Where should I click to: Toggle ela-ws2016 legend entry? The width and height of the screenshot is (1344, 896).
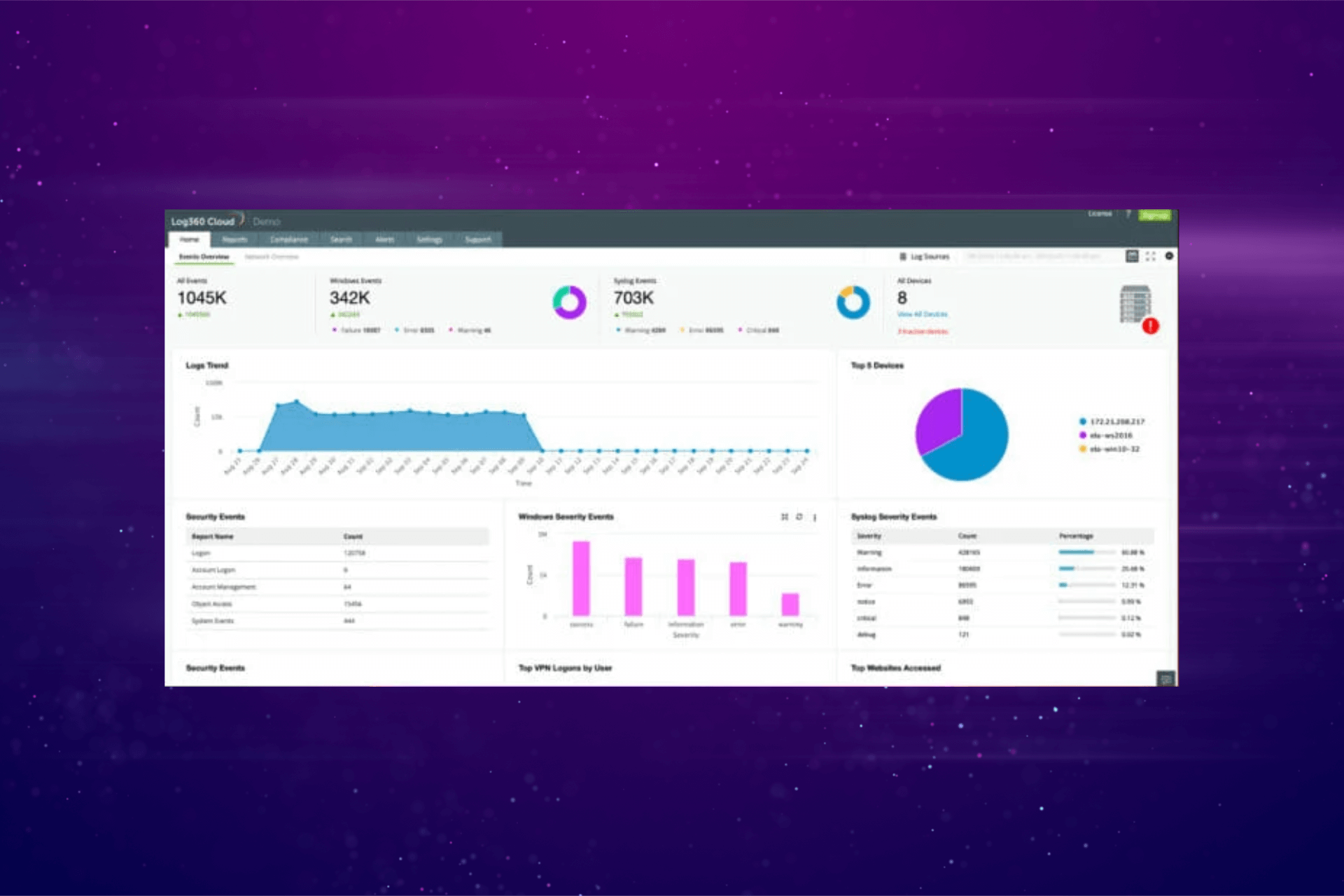pyautogui.click(x=1105, y=435)
